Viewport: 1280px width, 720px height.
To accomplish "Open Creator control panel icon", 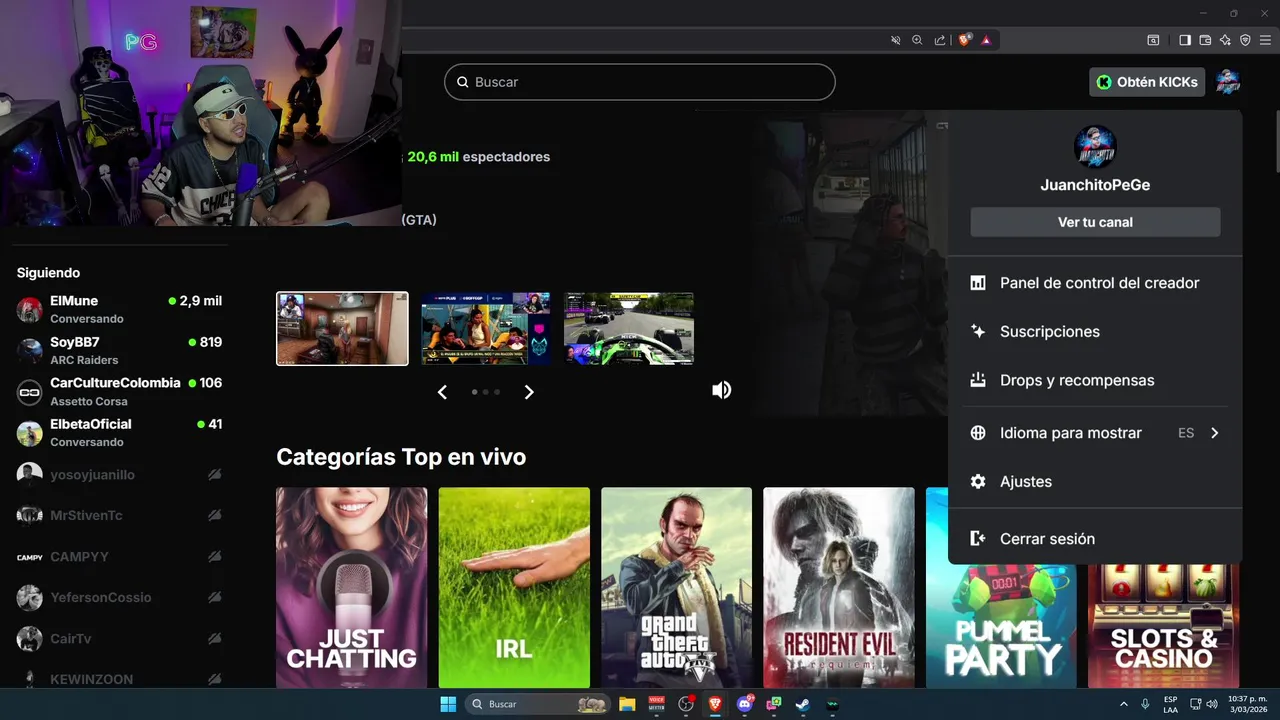I will click(978, 283).
